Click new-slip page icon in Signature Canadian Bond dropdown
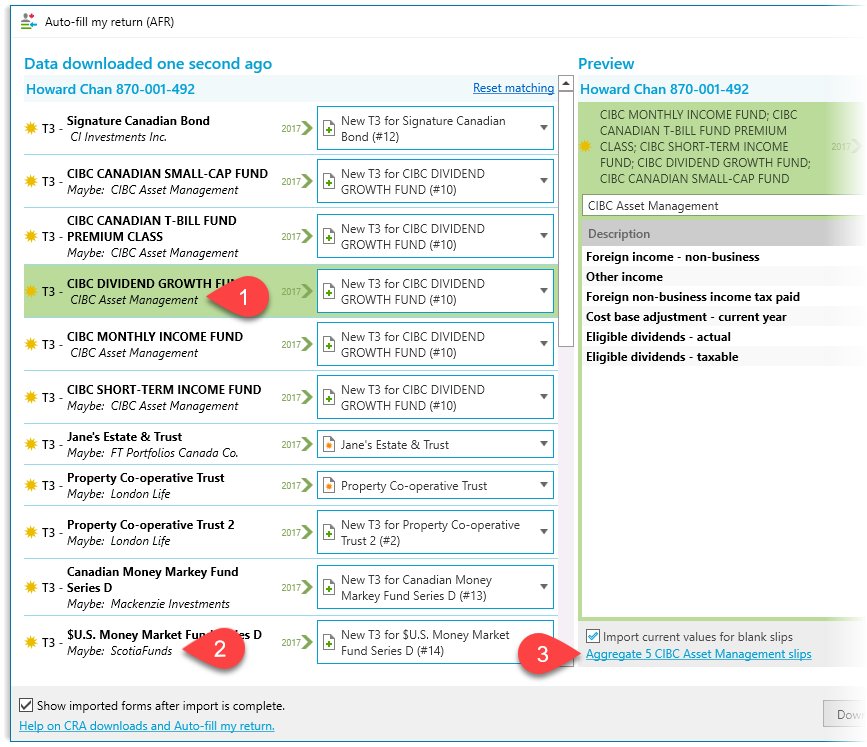 329,128
